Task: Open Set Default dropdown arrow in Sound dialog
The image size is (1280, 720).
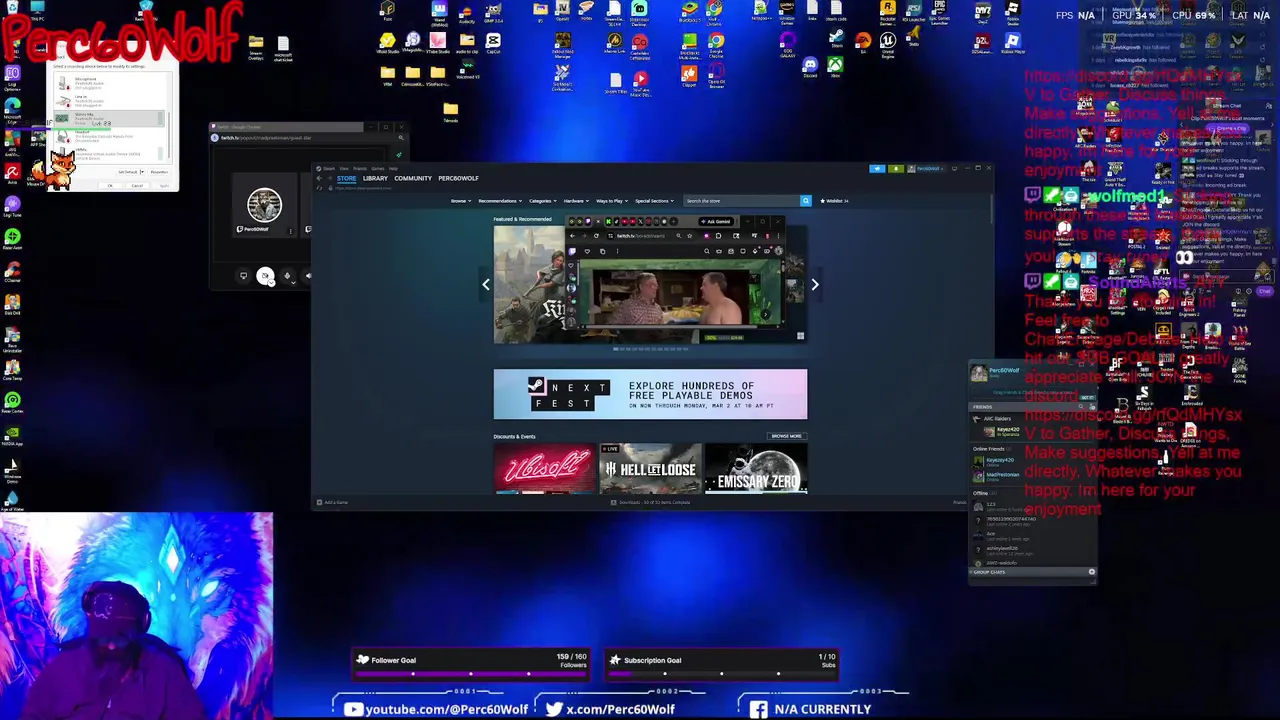Action: [x=143, y=172]
